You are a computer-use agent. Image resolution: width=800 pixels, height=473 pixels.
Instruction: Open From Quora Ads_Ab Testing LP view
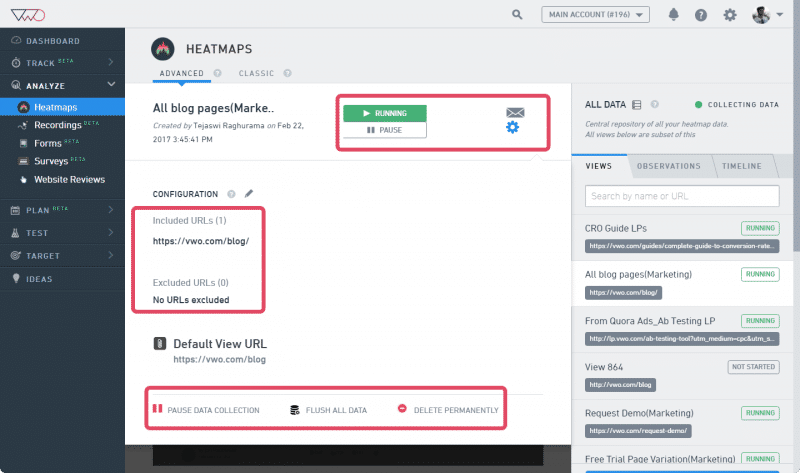pyautogui.click(x=650, y=321)
